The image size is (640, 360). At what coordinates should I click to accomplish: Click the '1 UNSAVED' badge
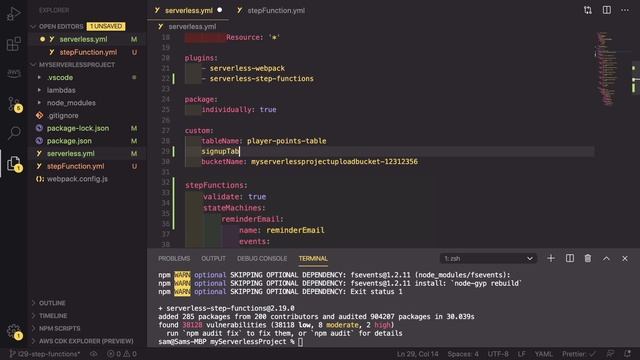point(106,27)
